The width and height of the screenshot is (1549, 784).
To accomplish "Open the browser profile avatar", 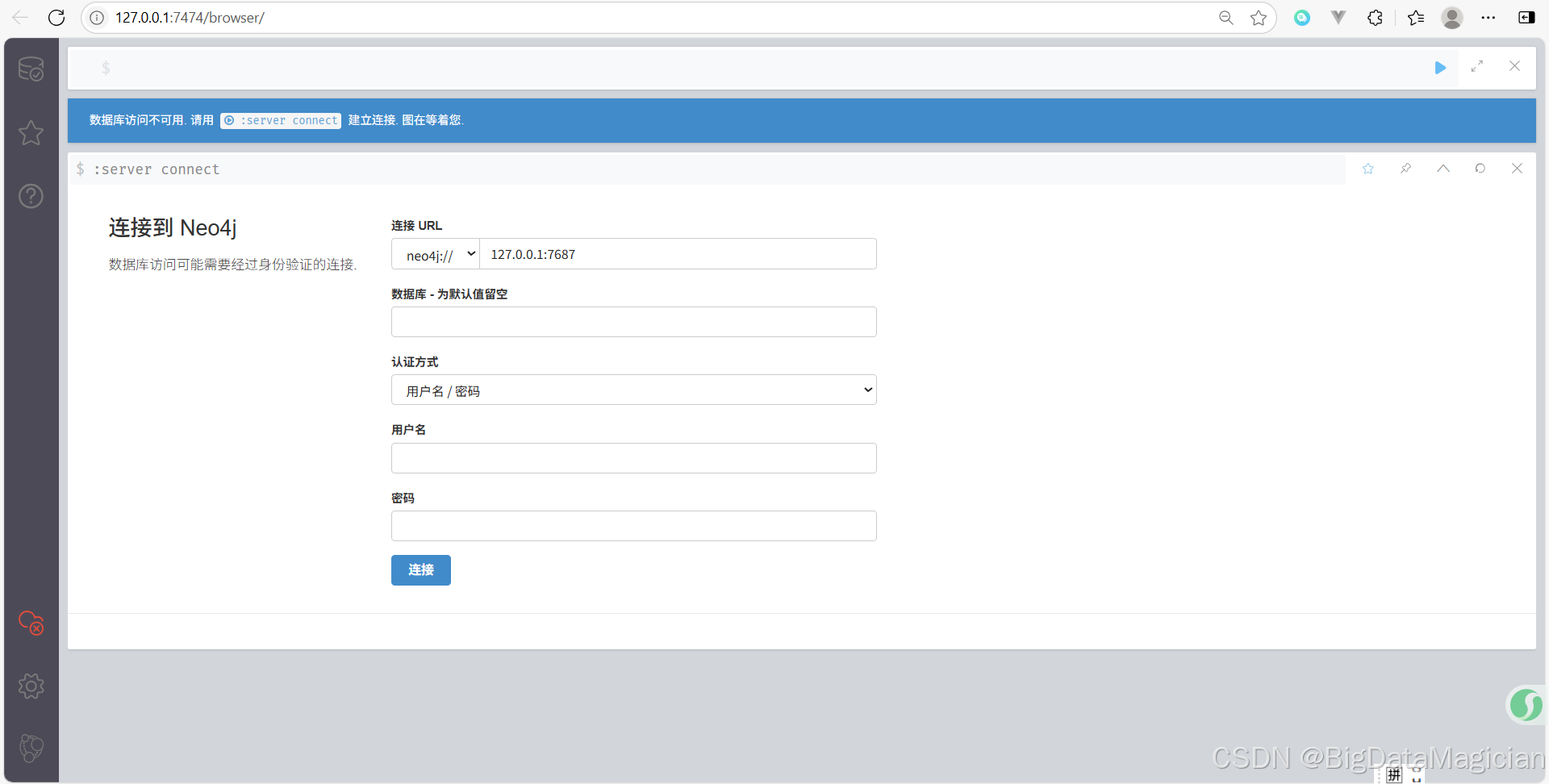I will 1452,18.
